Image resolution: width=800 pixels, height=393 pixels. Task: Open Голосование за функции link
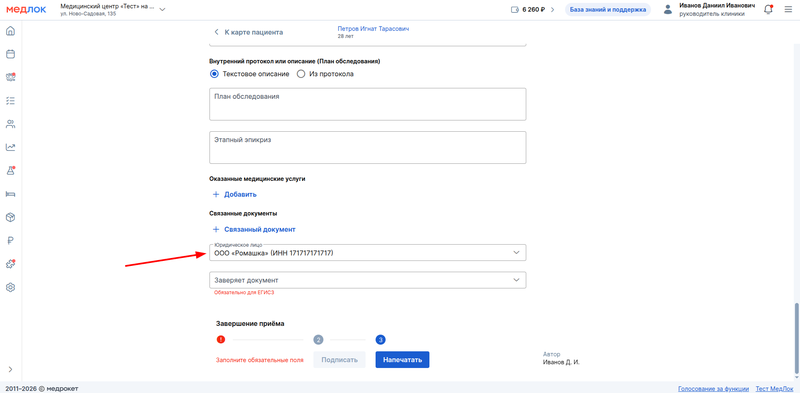click(713, 389)
